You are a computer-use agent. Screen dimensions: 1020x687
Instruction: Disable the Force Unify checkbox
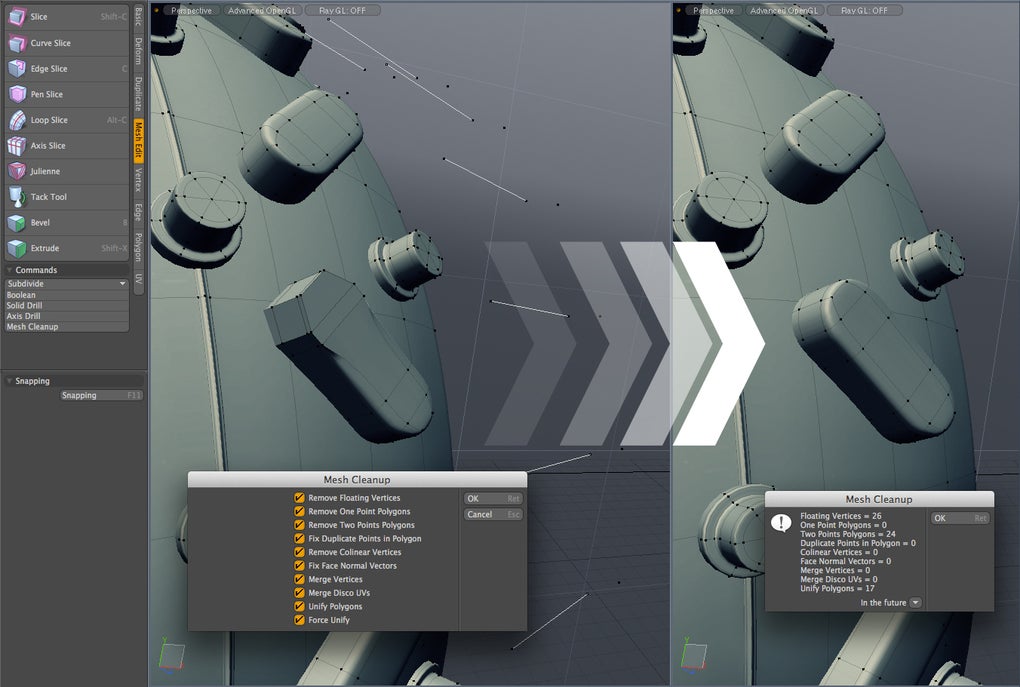click(x=299, y=620)
